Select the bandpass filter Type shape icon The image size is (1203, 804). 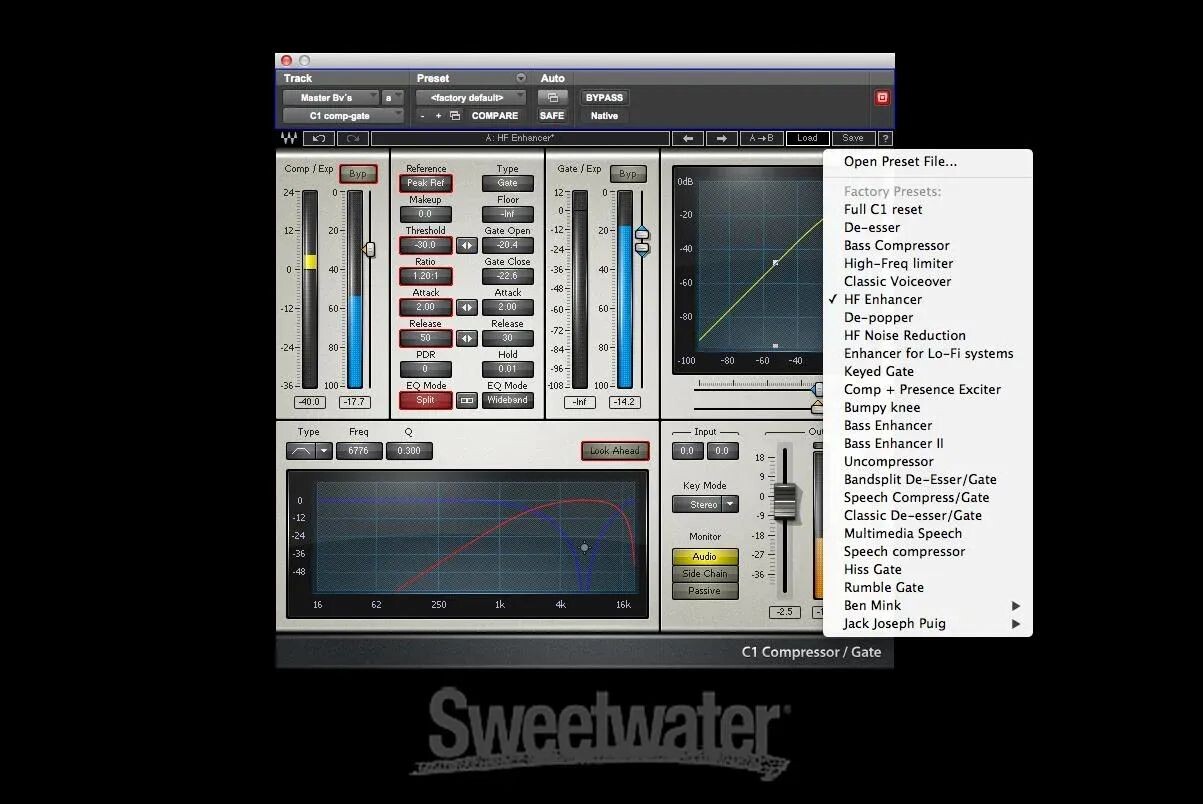click(301, 451)
